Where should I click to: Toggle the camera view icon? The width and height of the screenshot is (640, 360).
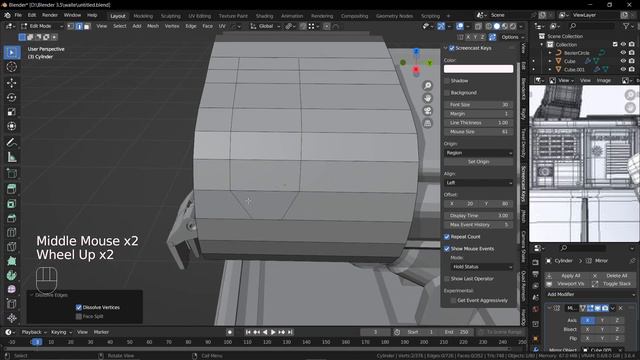point(427,111)
